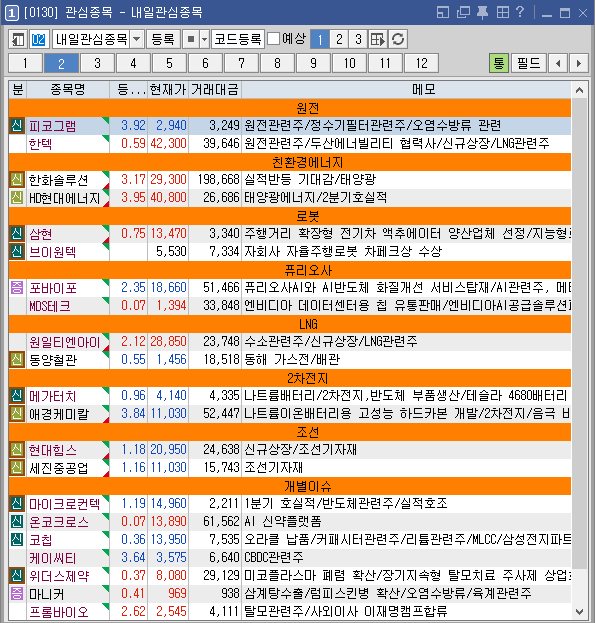Select the 프롬바이오 stock name
595x623 pixels.
[59, 611]
